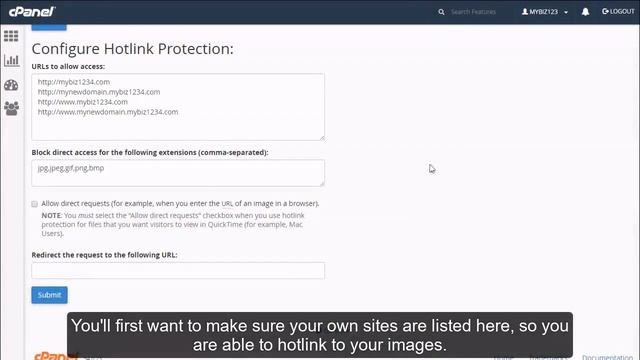Log out with the LOGOUT link

point(618,11)
